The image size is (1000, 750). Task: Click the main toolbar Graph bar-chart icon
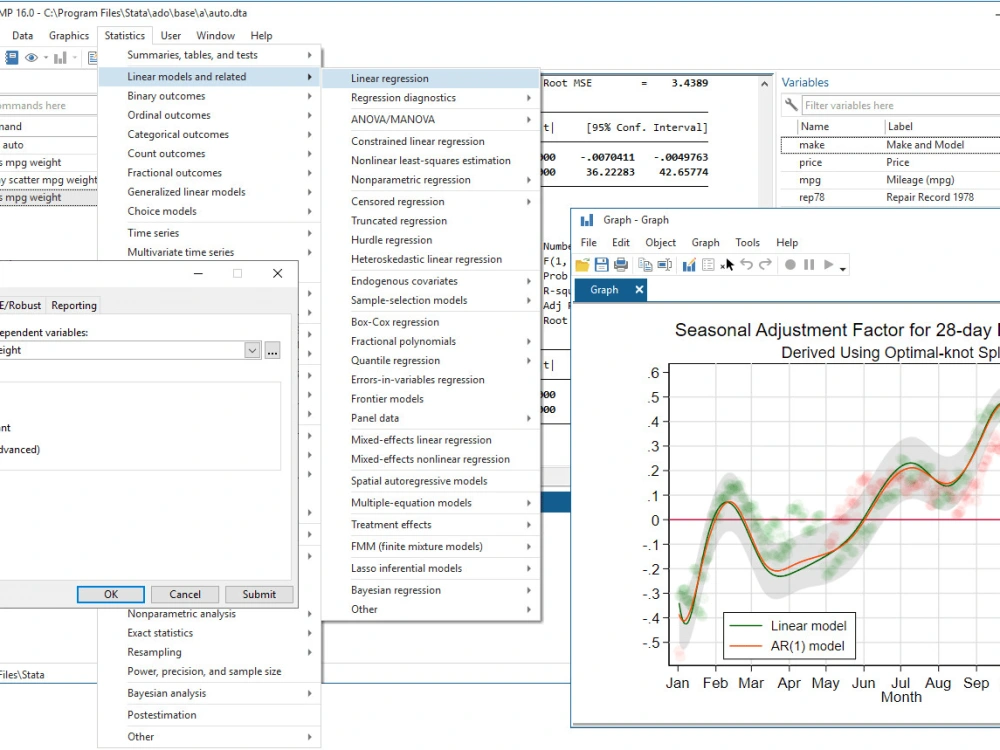tap(60, 58)
